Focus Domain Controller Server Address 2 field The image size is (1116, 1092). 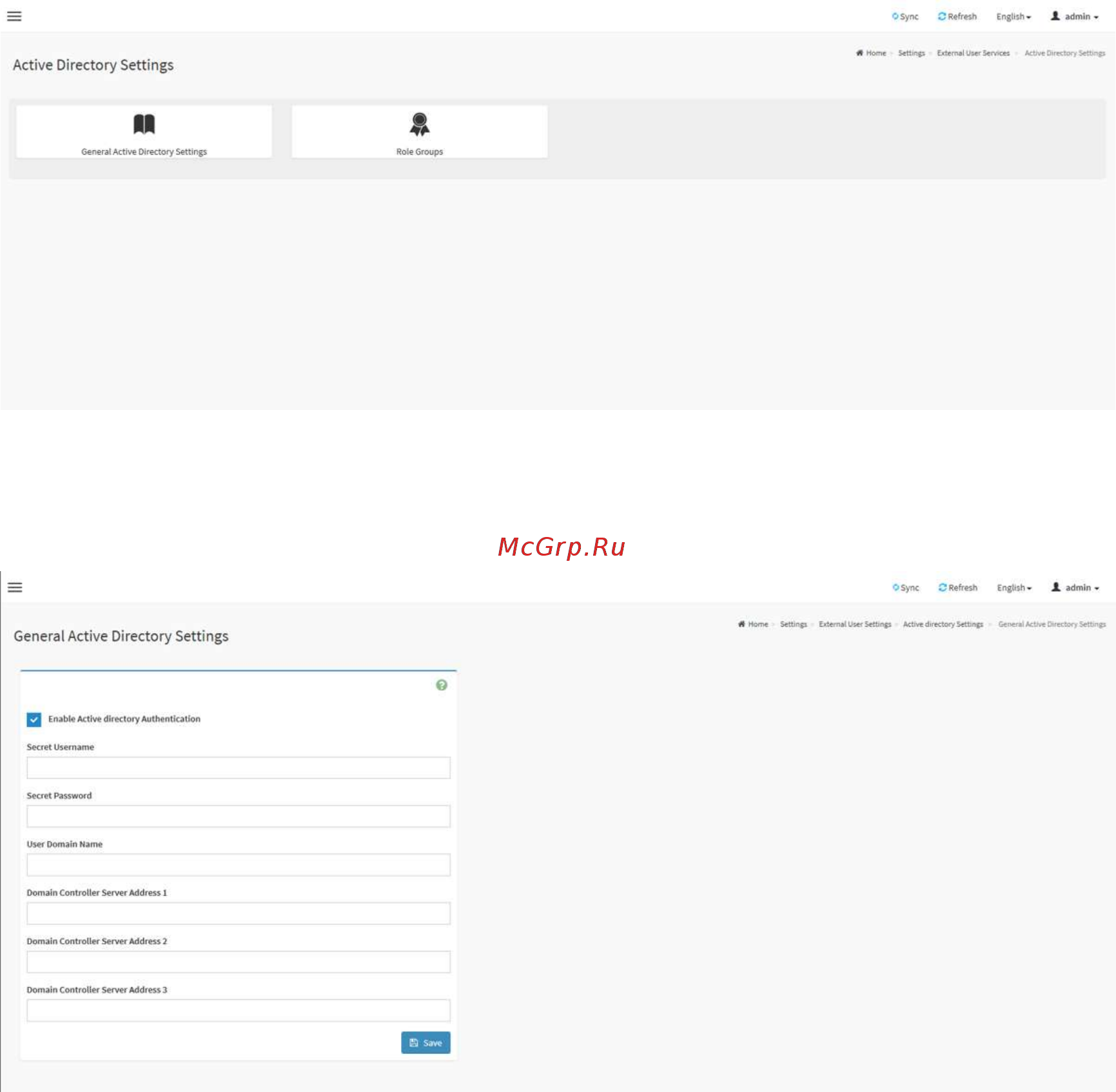coord(239,962)
